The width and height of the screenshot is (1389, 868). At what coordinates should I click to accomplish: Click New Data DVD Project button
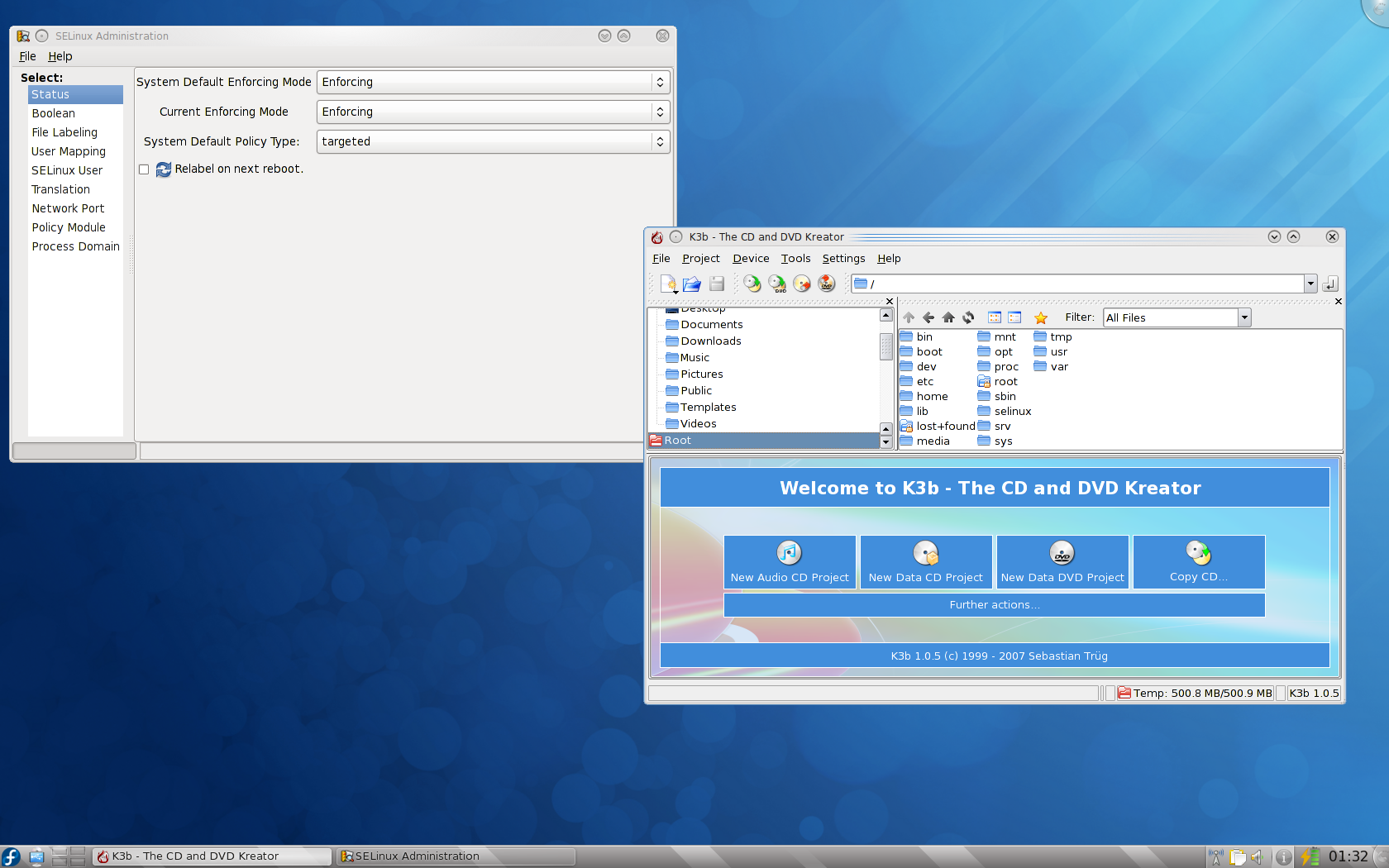(x=1062, y=562)
